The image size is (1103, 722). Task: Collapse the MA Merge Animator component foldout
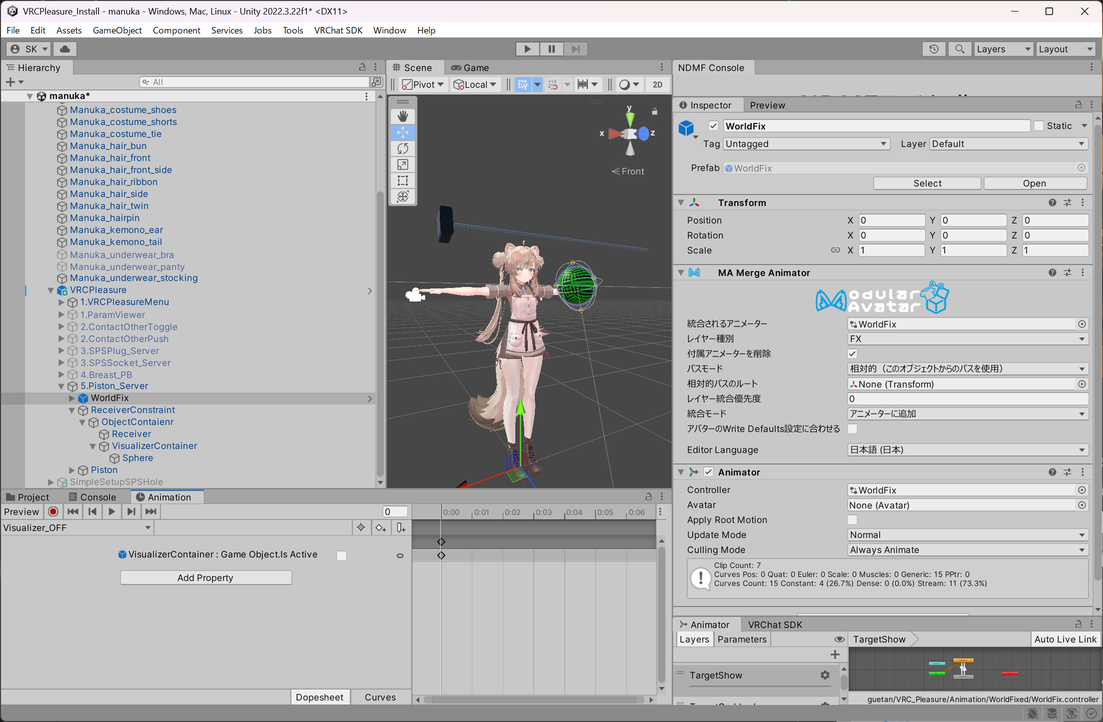(x=681, y=272)
